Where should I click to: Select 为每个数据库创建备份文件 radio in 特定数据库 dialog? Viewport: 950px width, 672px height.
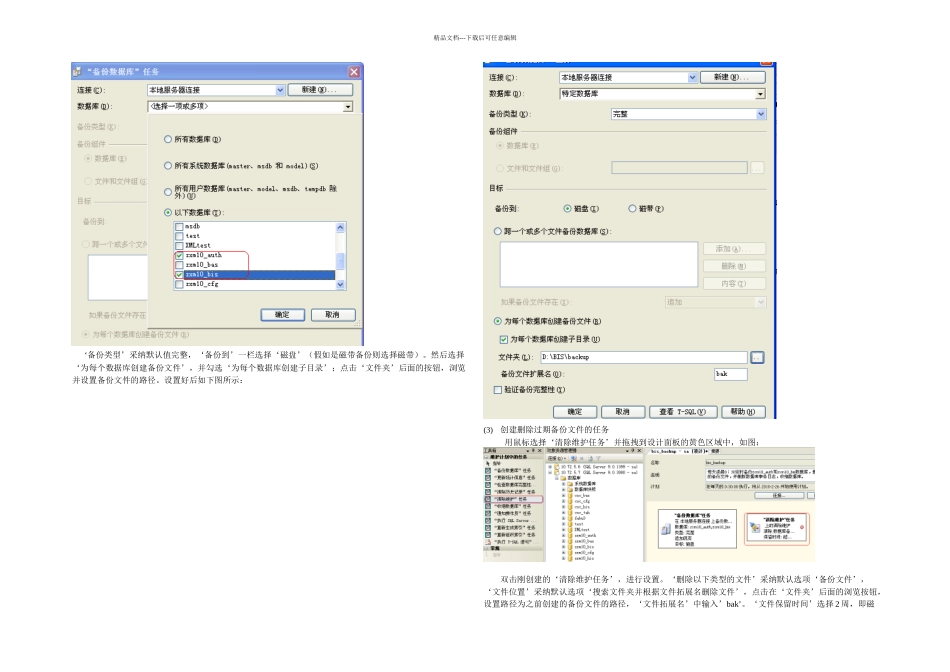[x=498, y=322]
